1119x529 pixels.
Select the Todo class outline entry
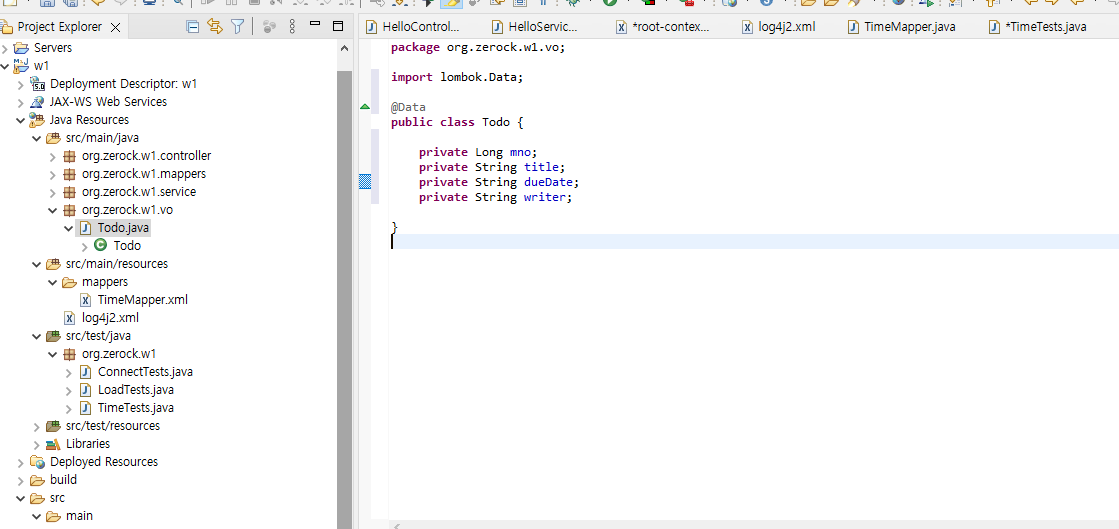click(x=127, y=246)
